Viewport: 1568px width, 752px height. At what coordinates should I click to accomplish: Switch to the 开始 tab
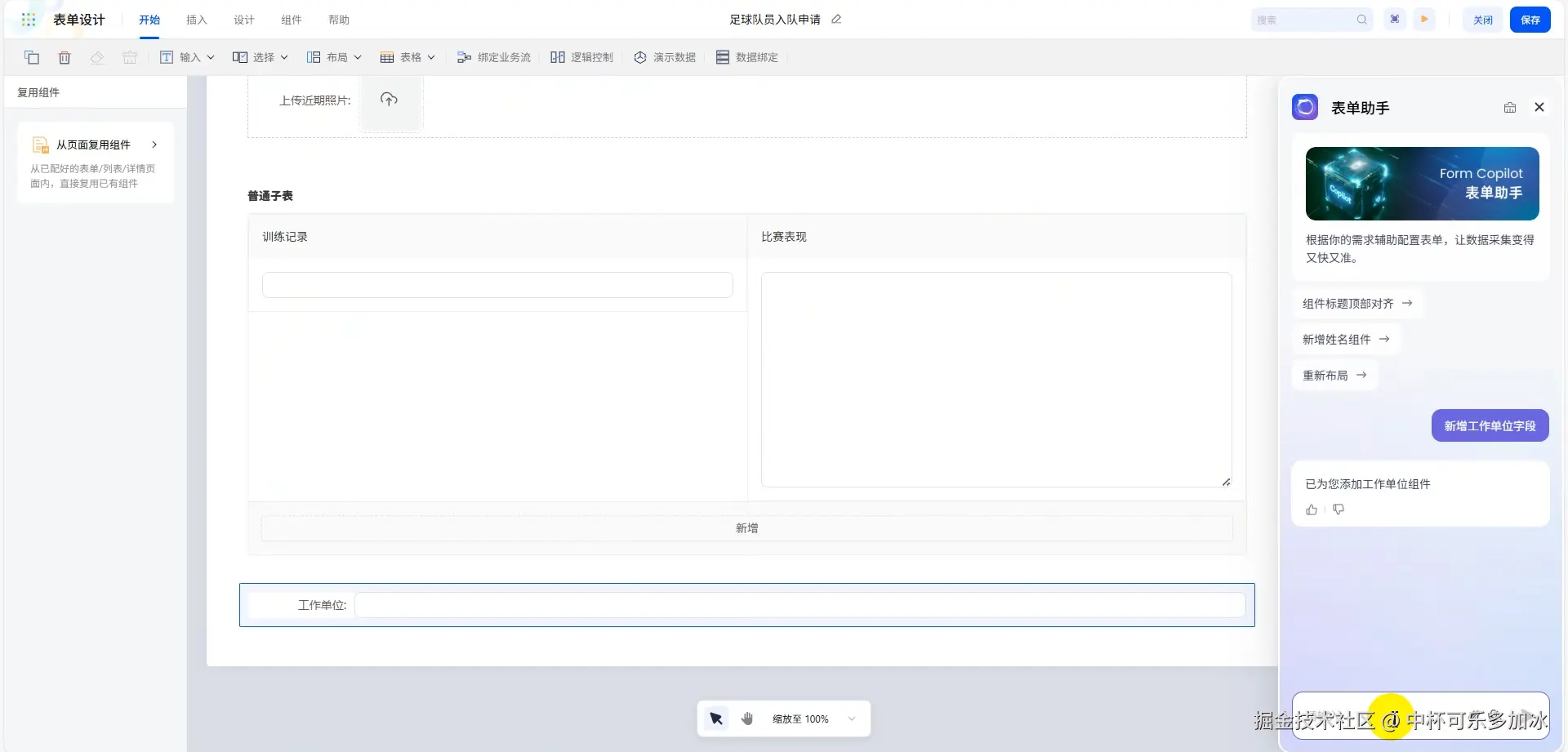click(x=149, y=20)
